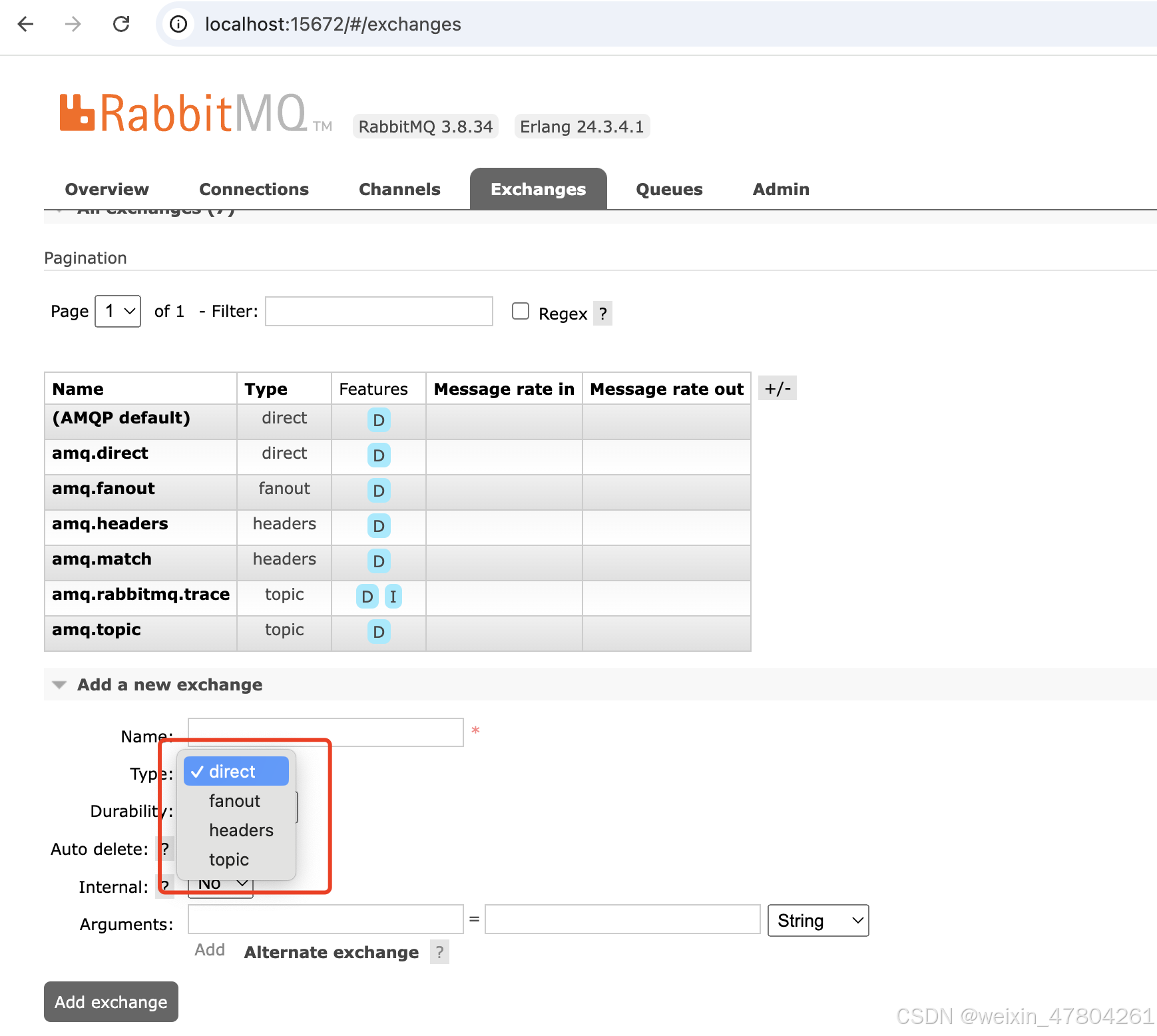Open the (AMQP default) exchange link
Viewport: 1157px width, 1036px height.
[121, 417]
